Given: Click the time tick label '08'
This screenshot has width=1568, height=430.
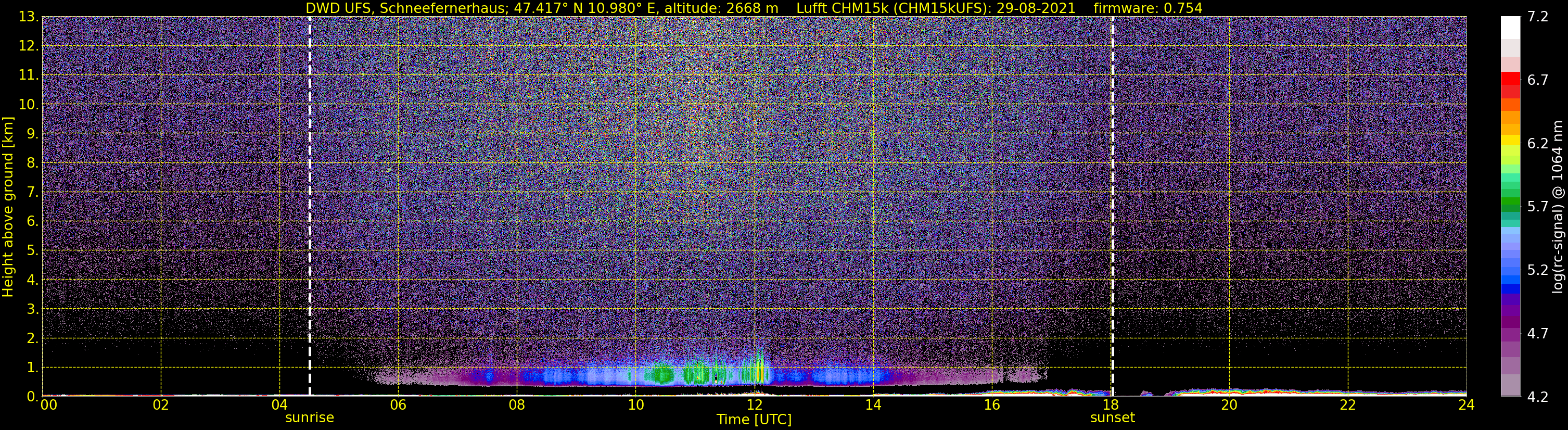Looking at the screenshot, I should (x=517, y=405).
